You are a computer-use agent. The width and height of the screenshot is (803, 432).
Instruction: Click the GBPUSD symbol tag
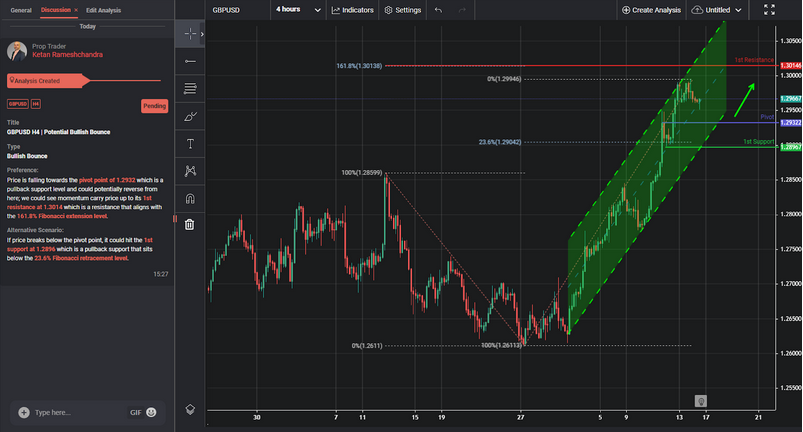pyautogui.click(x=17, y=104)
